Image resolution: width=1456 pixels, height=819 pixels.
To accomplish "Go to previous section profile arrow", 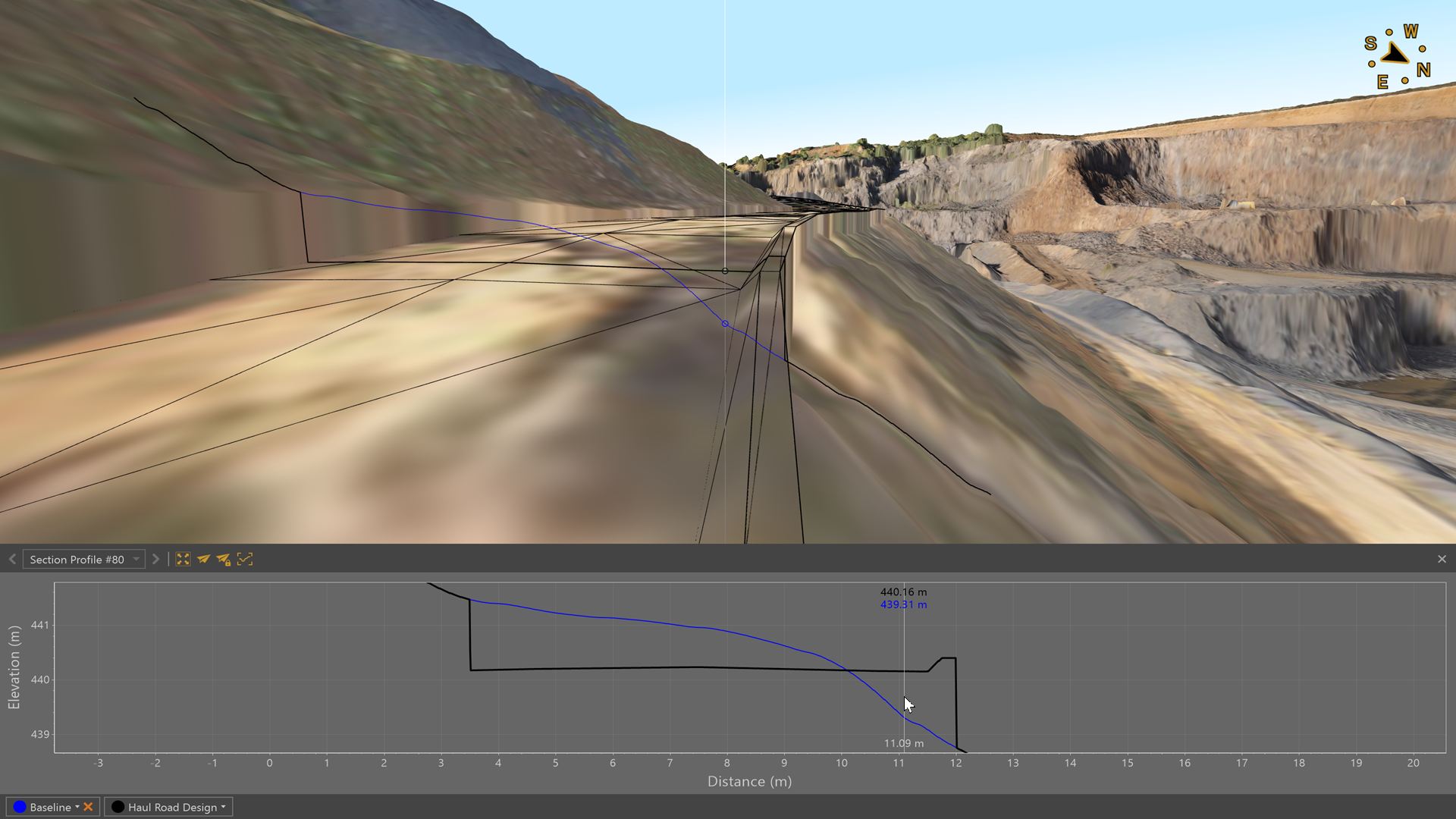I will (x=12, y=559).
